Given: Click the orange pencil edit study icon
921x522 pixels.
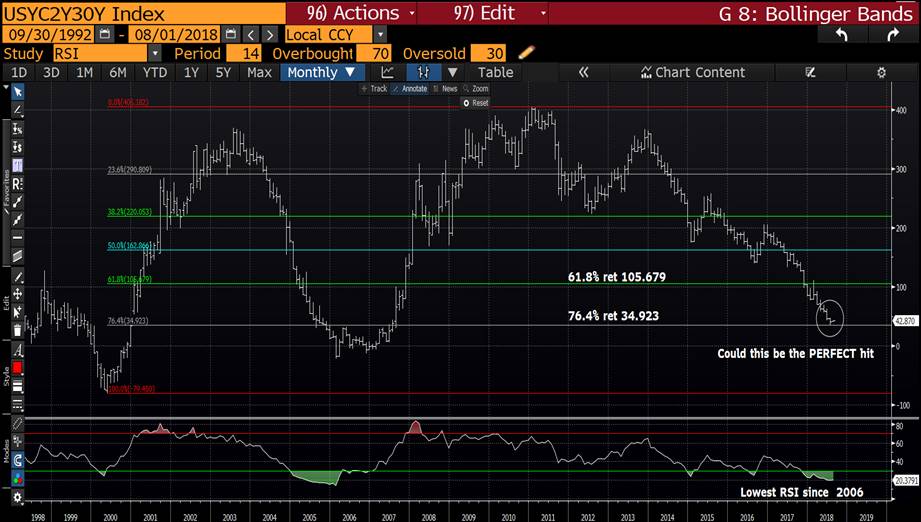Looking at the screenshot, I should point(526,53).
